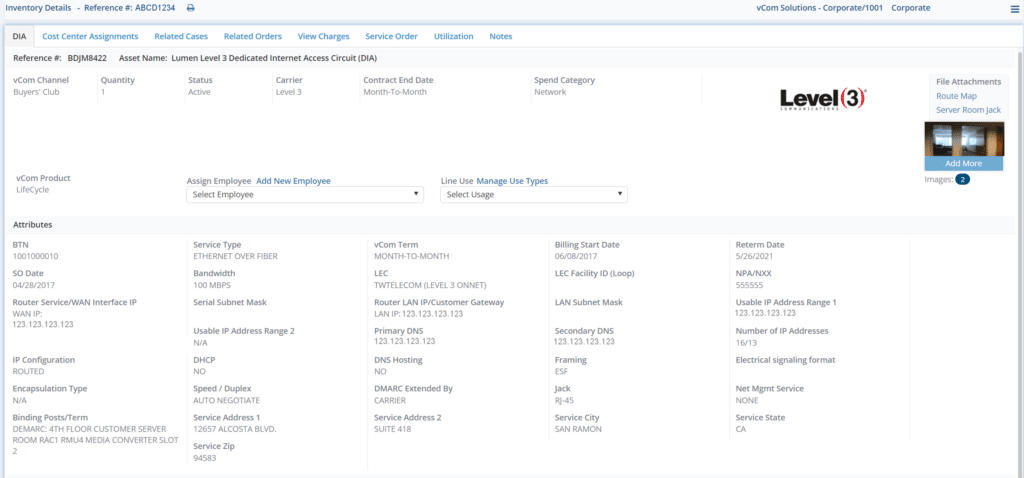Click the Manage Use Types link
The image size is (1024, 478).
pyautogui.click(x=512, y=181)
